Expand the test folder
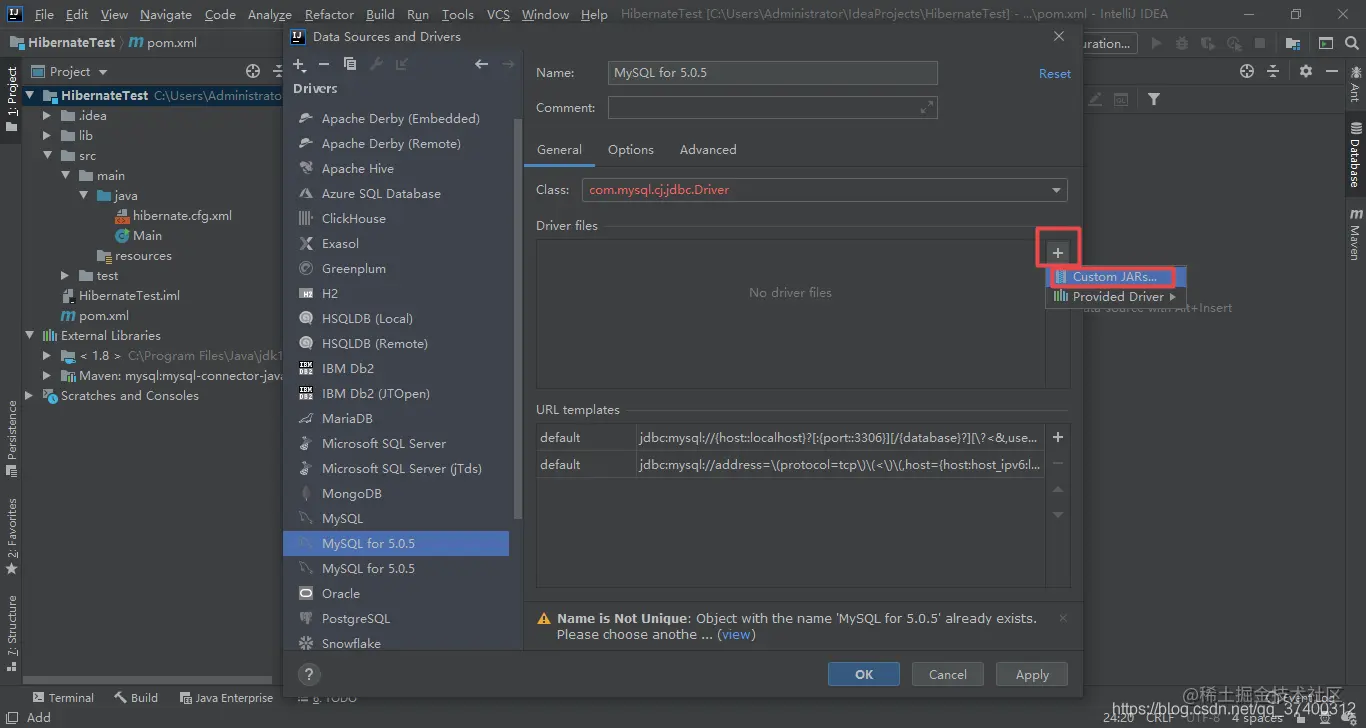 pyautogui.click(x=65, y=276)
